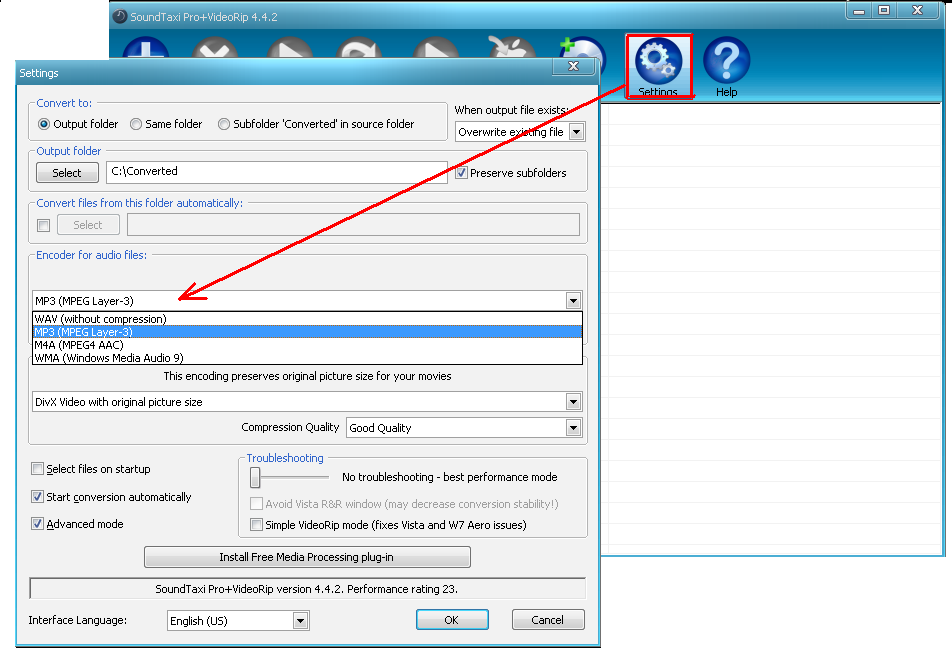The height and width of the screenshot is (648, 952).
Task: Click the Troubleshooting slider handle
Action: point(255,477)
